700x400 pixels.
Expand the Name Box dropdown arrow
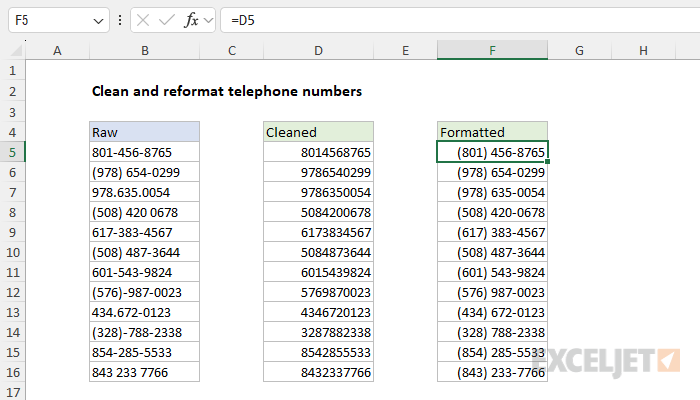click(98, 21)
